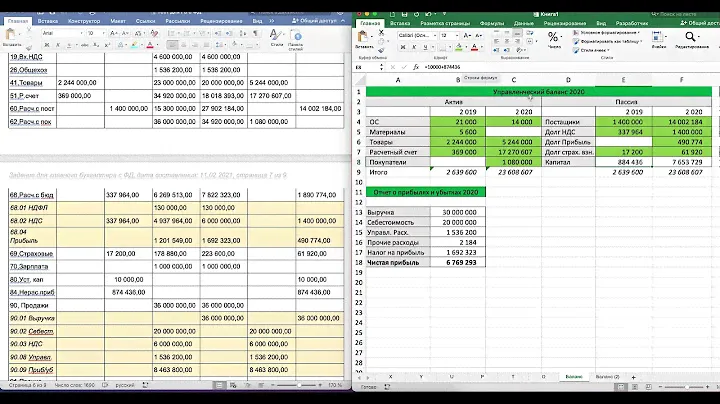Click the Editing magnifier icon in Excel
The image size is (720, 404).
(690, 36)
